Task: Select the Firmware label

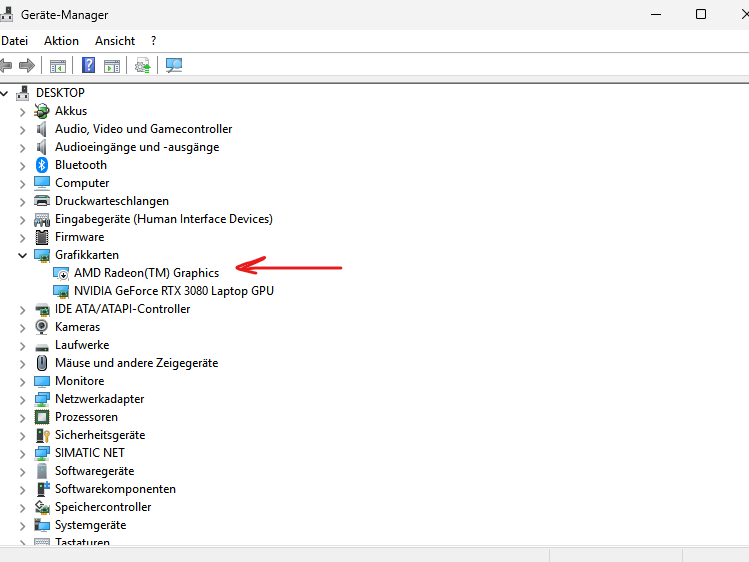Action: (x=79, y=237)
